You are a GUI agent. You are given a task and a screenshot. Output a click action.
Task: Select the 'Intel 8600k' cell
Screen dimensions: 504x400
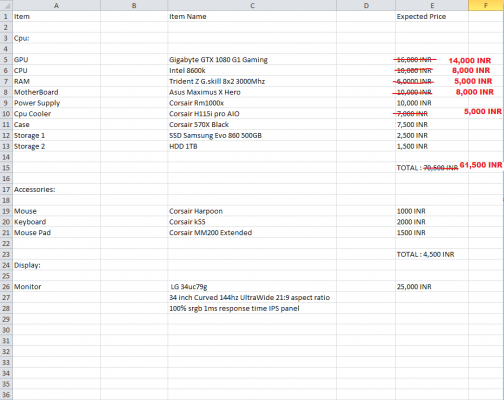click(252, 70)
